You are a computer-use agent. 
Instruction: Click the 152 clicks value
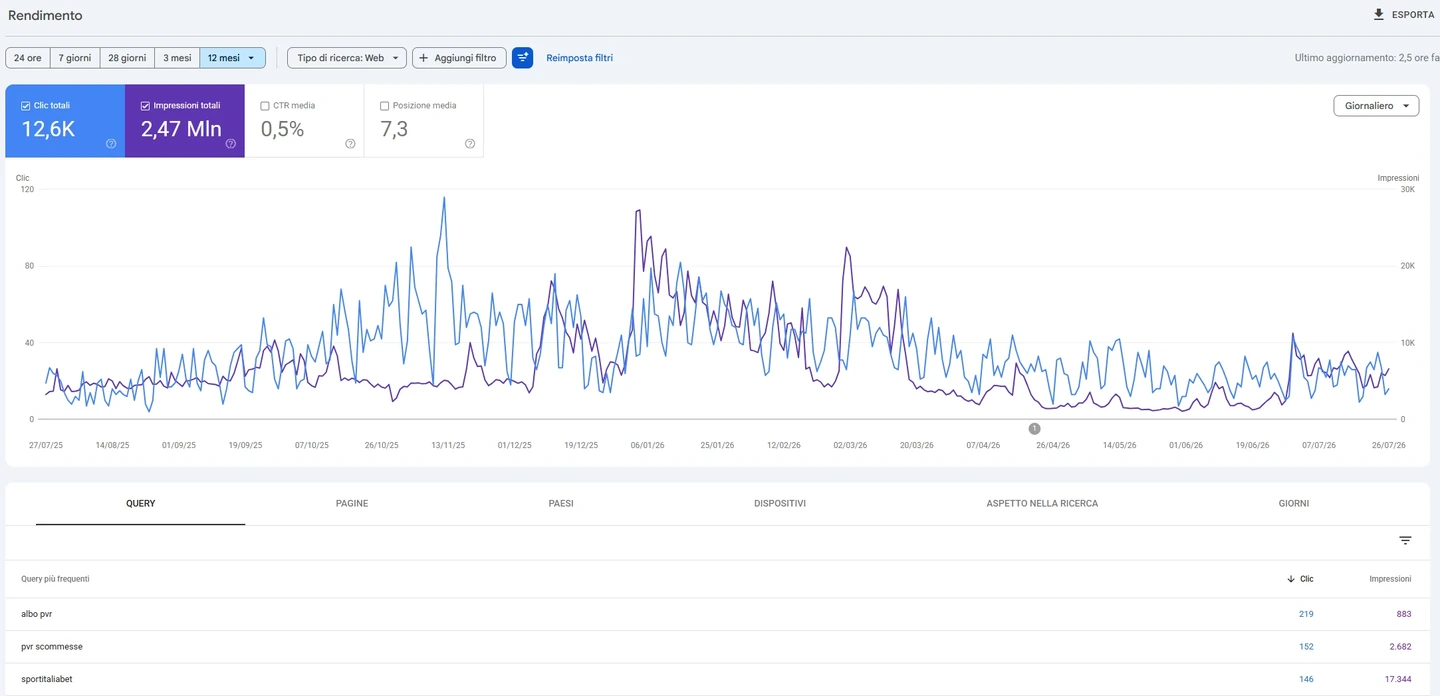point(1306,647)
